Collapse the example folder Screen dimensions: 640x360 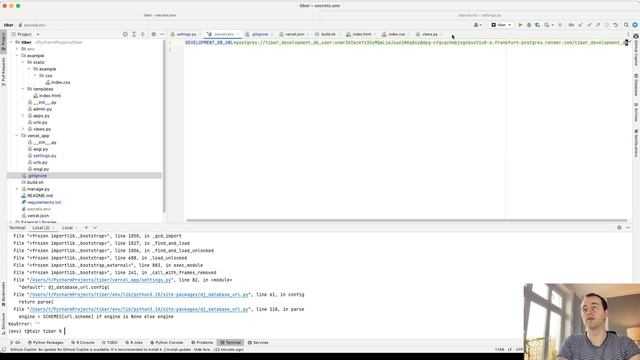(17, 56)
